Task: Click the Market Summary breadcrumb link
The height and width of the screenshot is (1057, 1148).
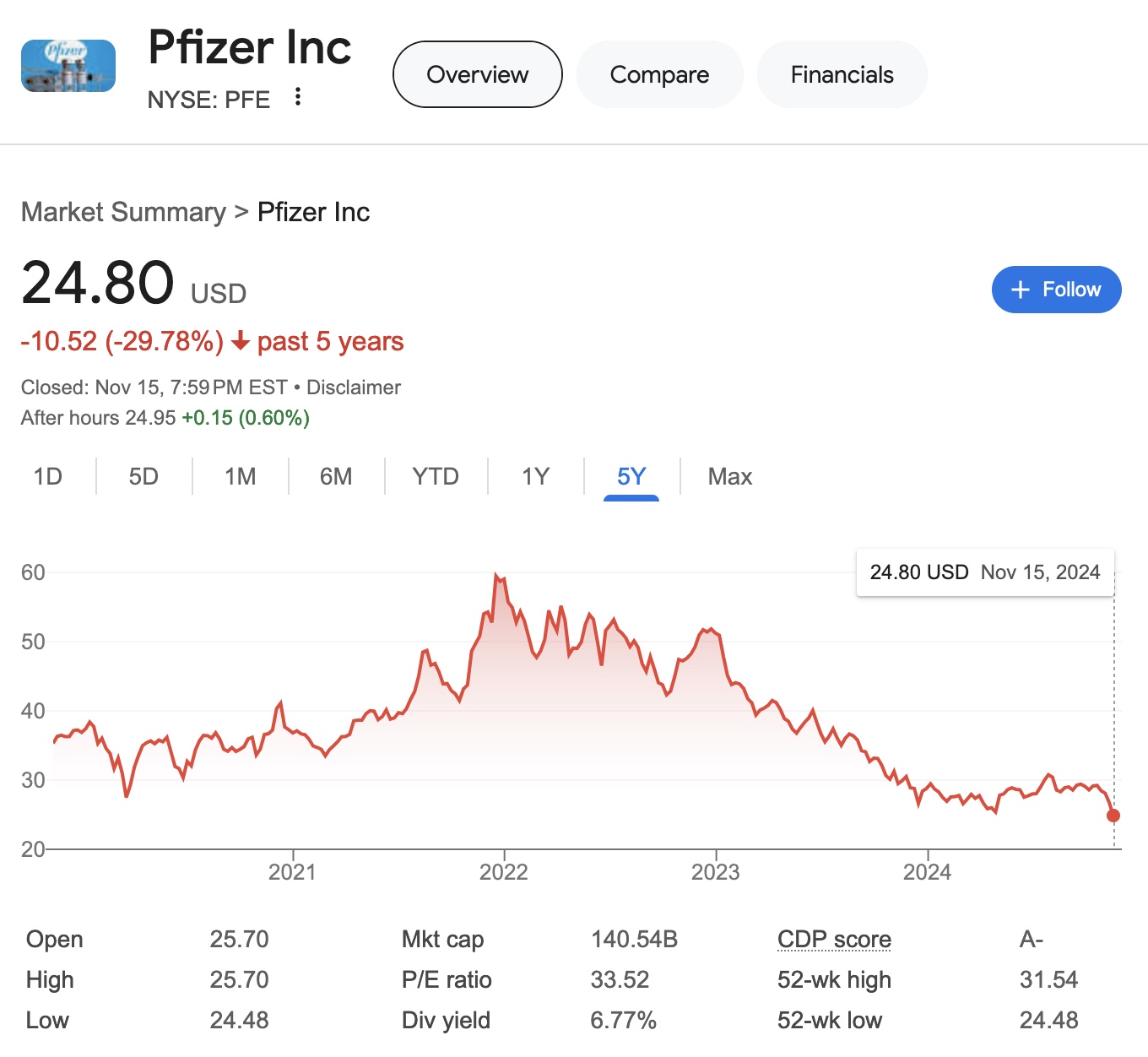Action: point(123,212)
